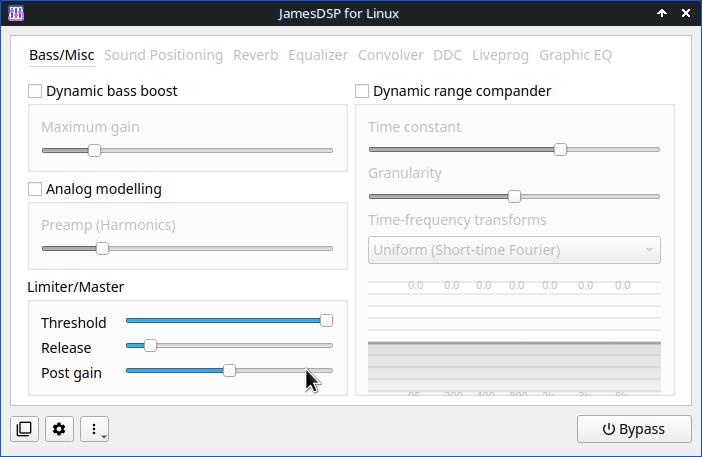
Task: Select the Reverb tab
Action: tap(256, 55)
